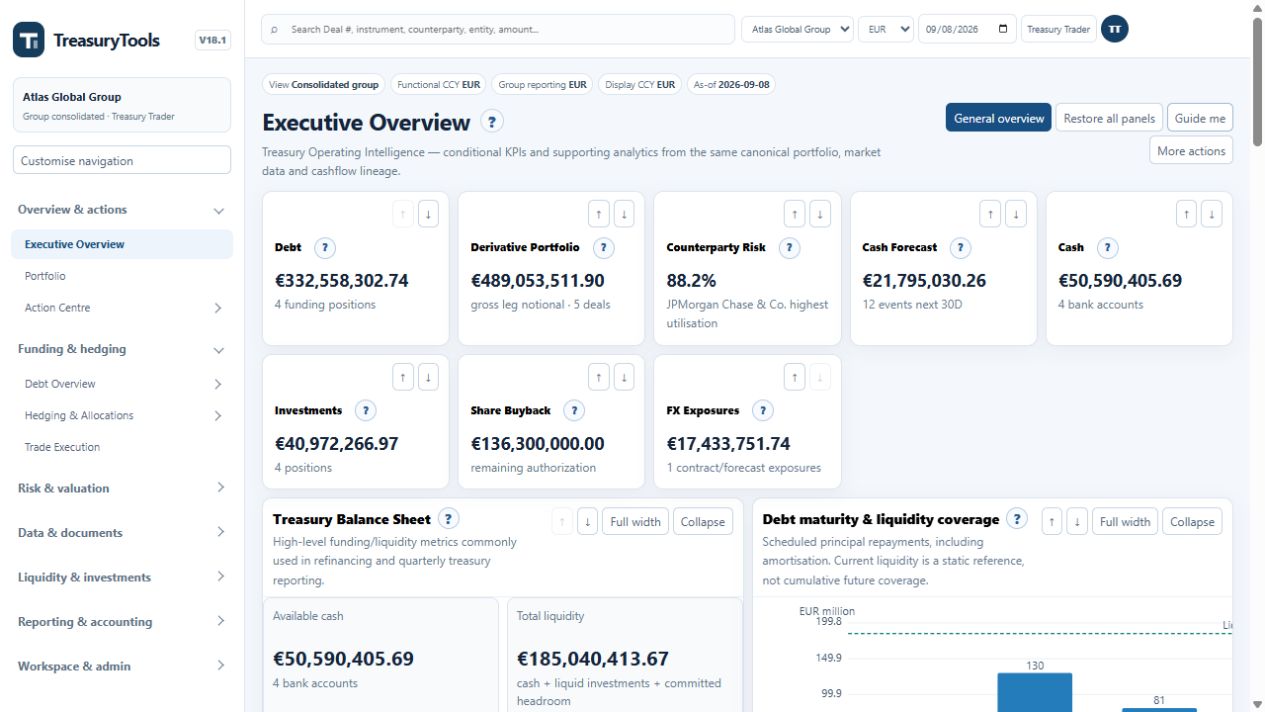This screenshot has width=1265, height=712.
Task: Start the Guide me walkthrough
Action: pos(1200,118)
